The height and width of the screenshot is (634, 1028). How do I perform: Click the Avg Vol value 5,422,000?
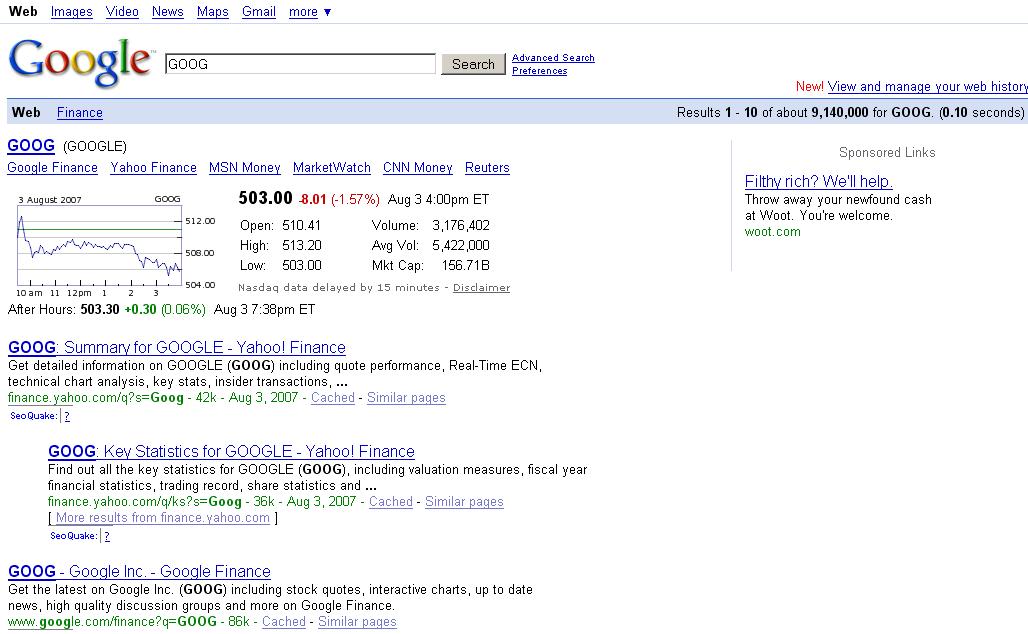461,246
